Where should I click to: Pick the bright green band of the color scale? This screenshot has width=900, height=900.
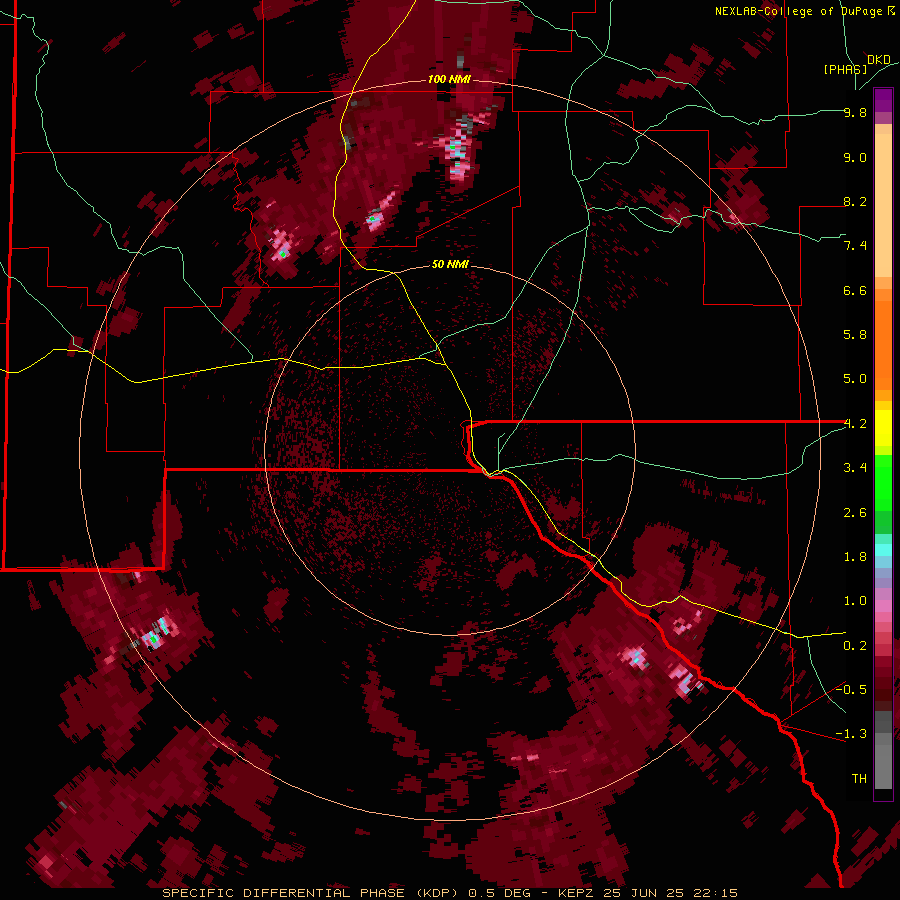pos(883,483)
